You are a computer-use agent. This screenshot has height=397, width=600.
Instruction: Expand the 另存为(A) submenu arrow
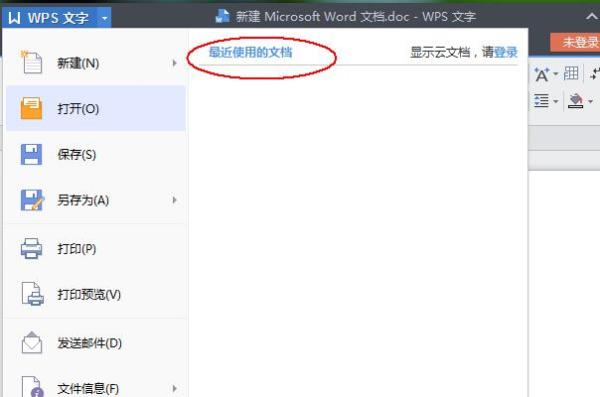point(174,200)
